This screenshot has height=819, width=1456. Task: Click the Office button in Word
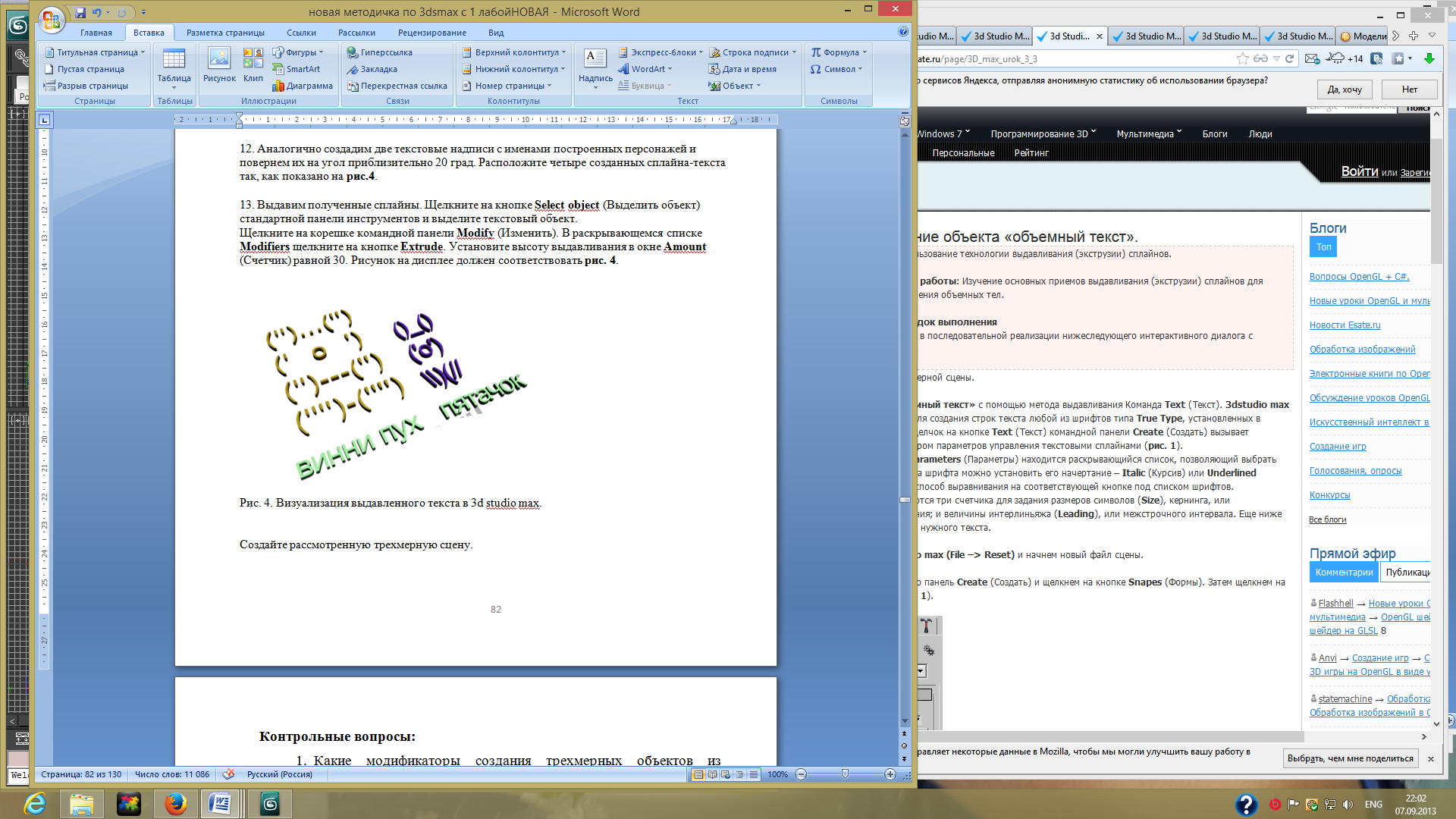[52, 20]
